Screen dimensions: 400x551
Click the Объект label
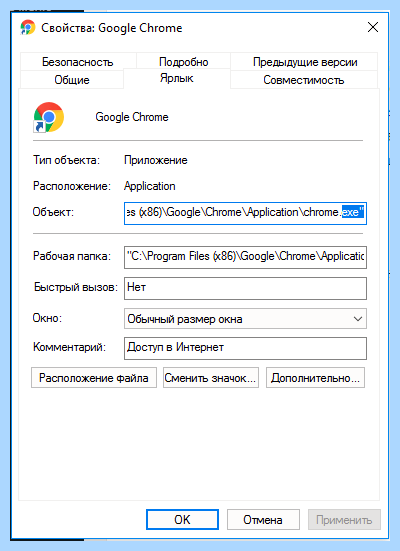(53, 212)
